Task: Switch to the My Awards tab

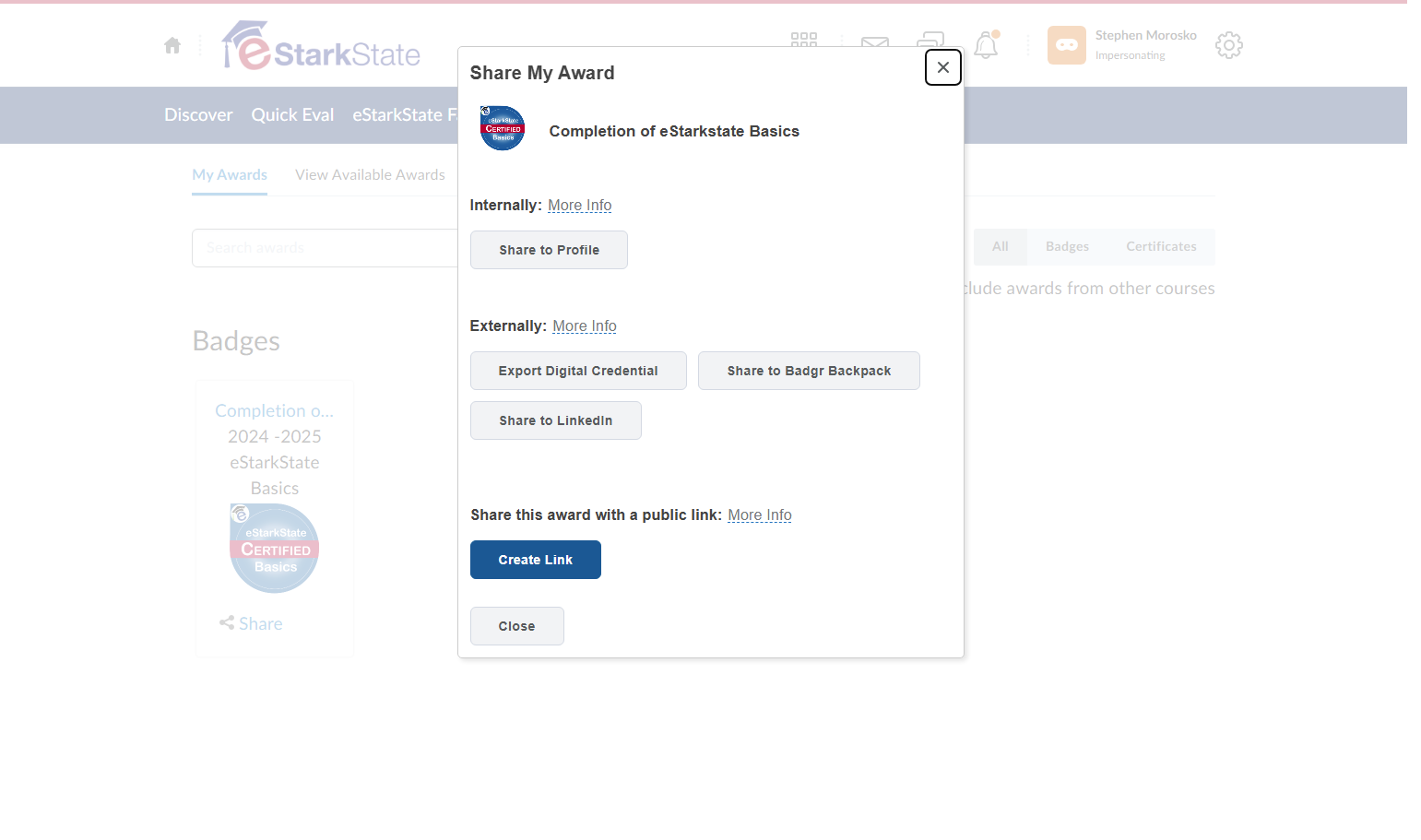Action: [x=230, y=174]
